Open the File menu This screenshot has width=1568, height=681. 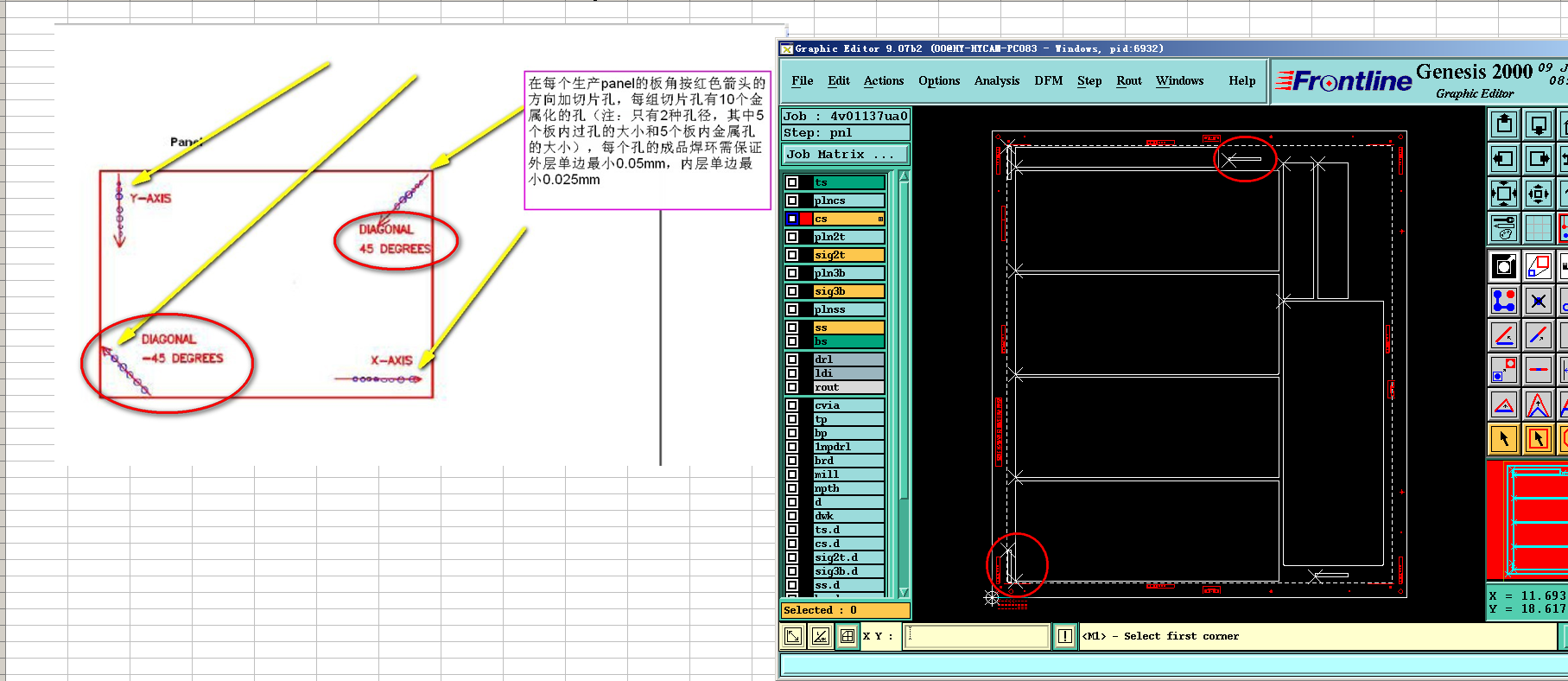click(x=802, y=81)
